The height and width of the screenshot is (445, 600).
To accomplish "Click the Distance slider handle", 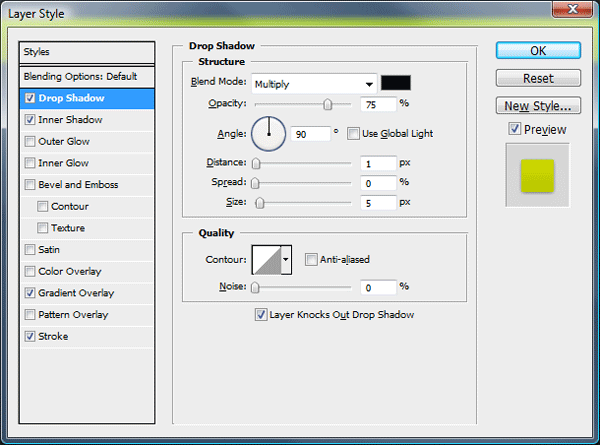I will (x=256, y=163).
